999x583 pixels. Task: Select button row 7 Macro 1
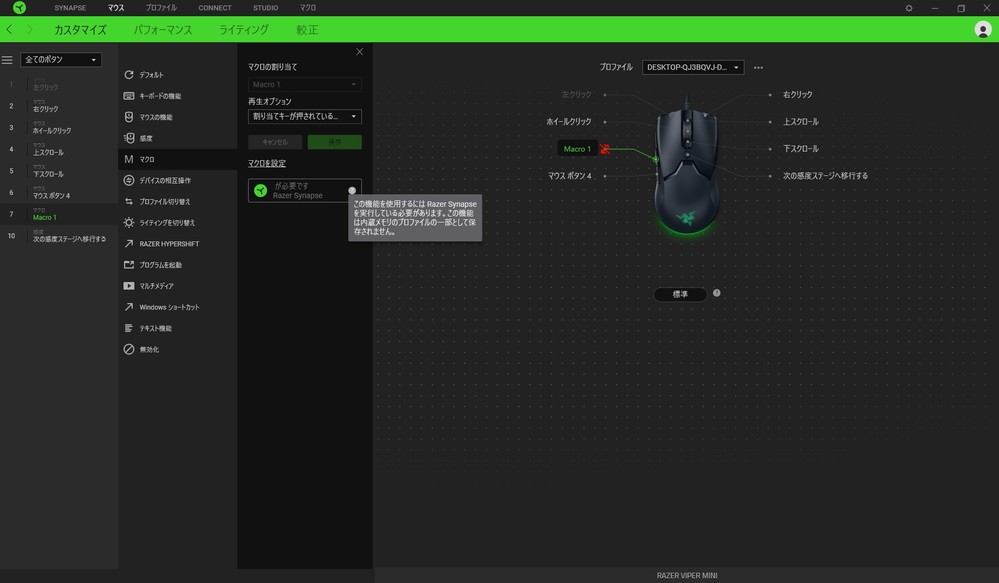pyautogui.click(x=59, y=214)
